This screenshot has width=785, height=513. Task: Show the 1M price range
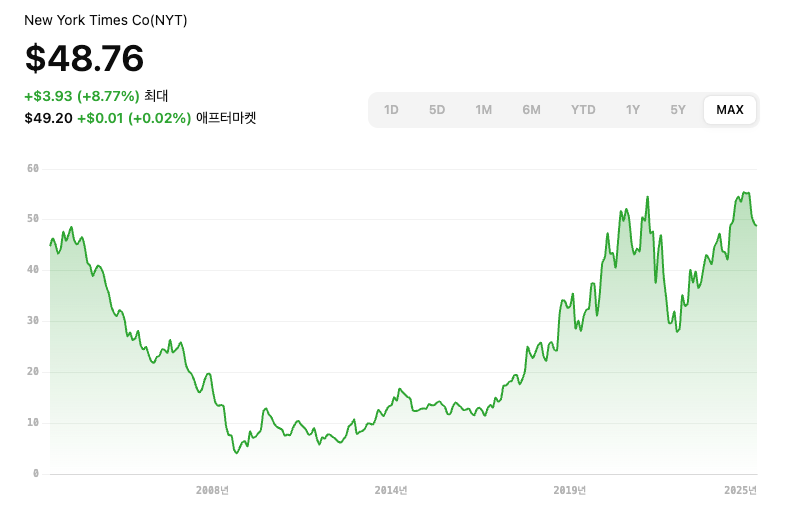(483, 110)
